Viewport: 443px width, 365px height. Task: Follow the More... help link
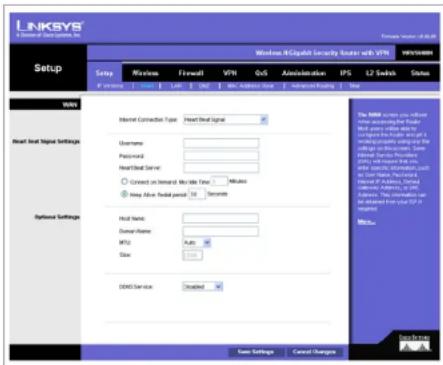pos(366,222)
